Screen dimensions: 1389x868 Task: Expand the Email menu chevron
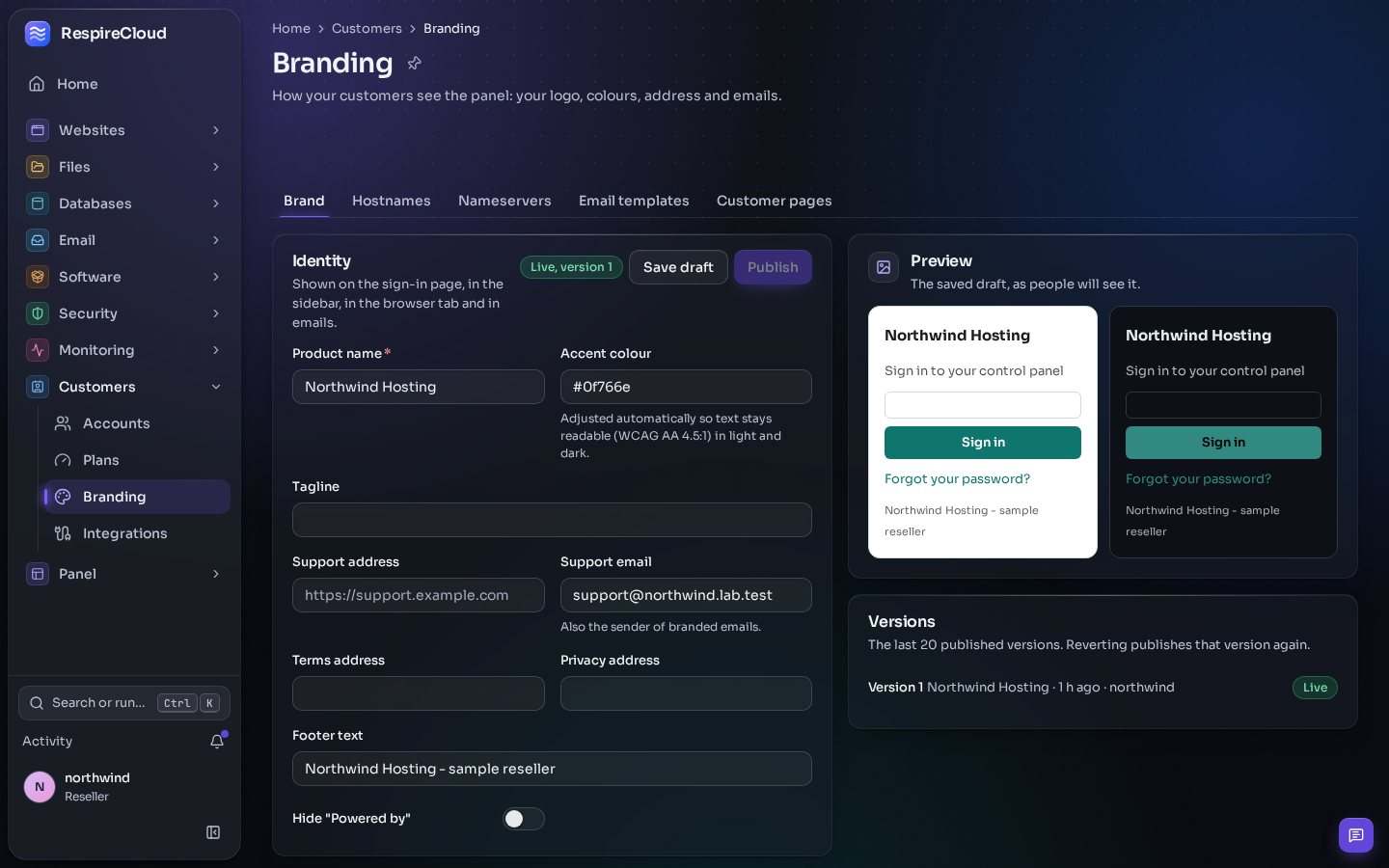(x=216, y=240)
